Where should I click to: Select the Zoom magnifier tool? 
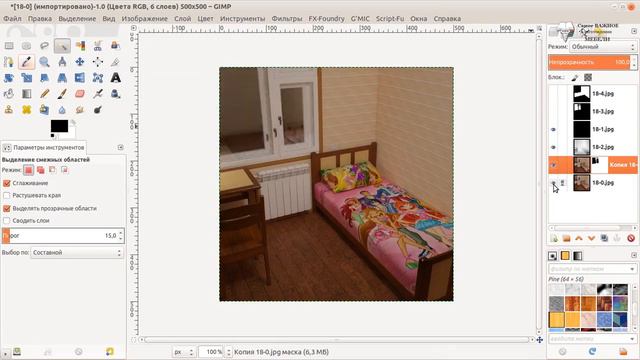pos(44,62)
